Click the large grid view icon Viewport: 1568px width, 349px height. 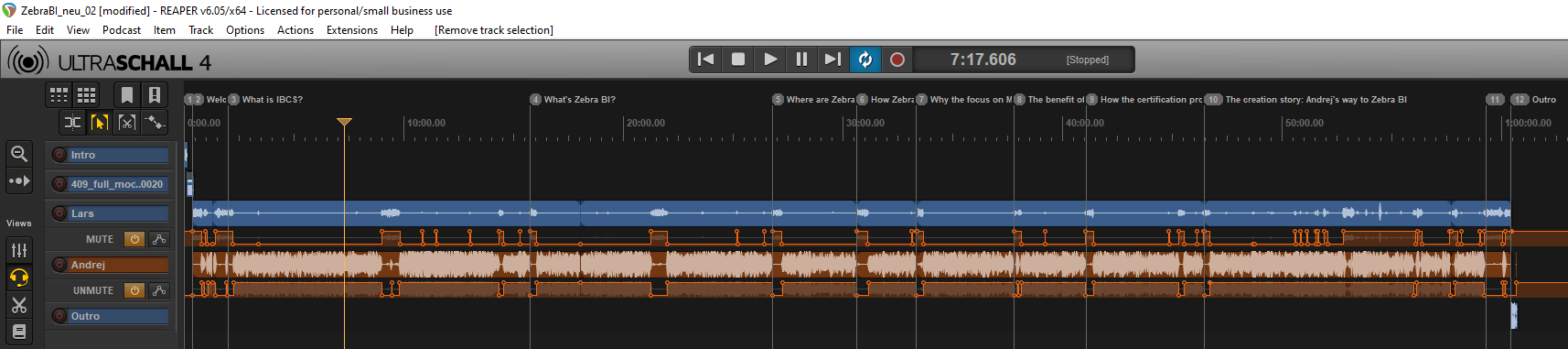[86, 94]
